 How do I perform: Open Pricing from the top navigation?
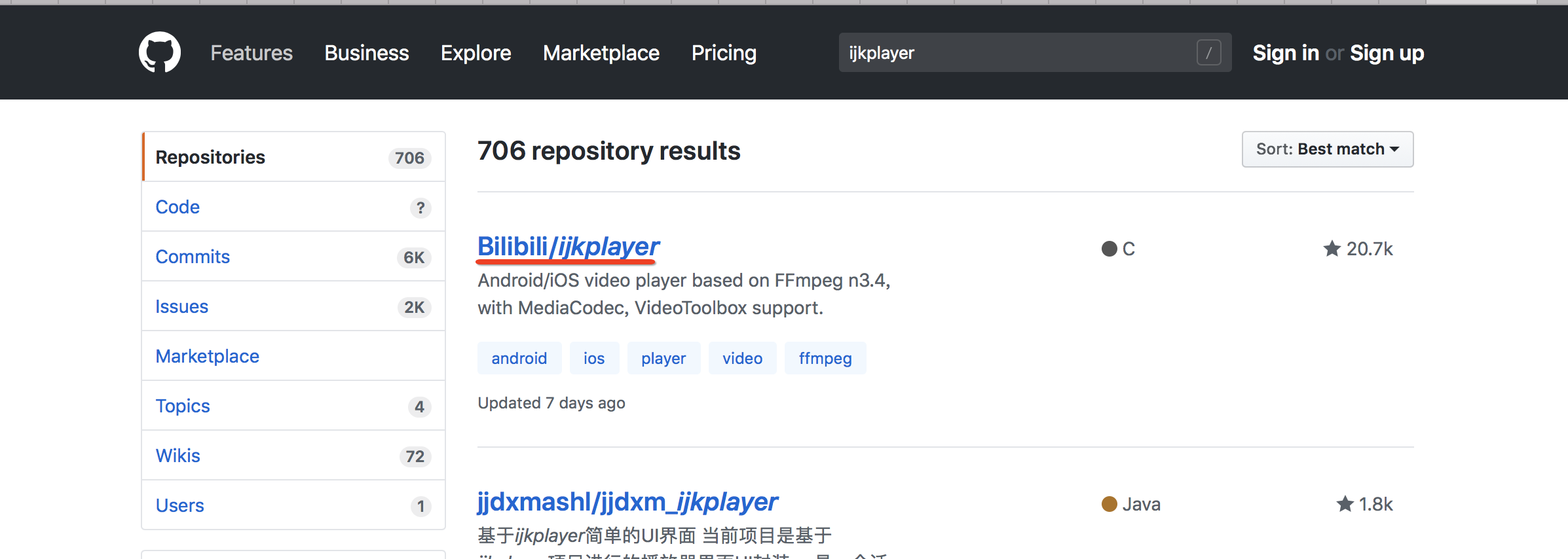[724, 53]
